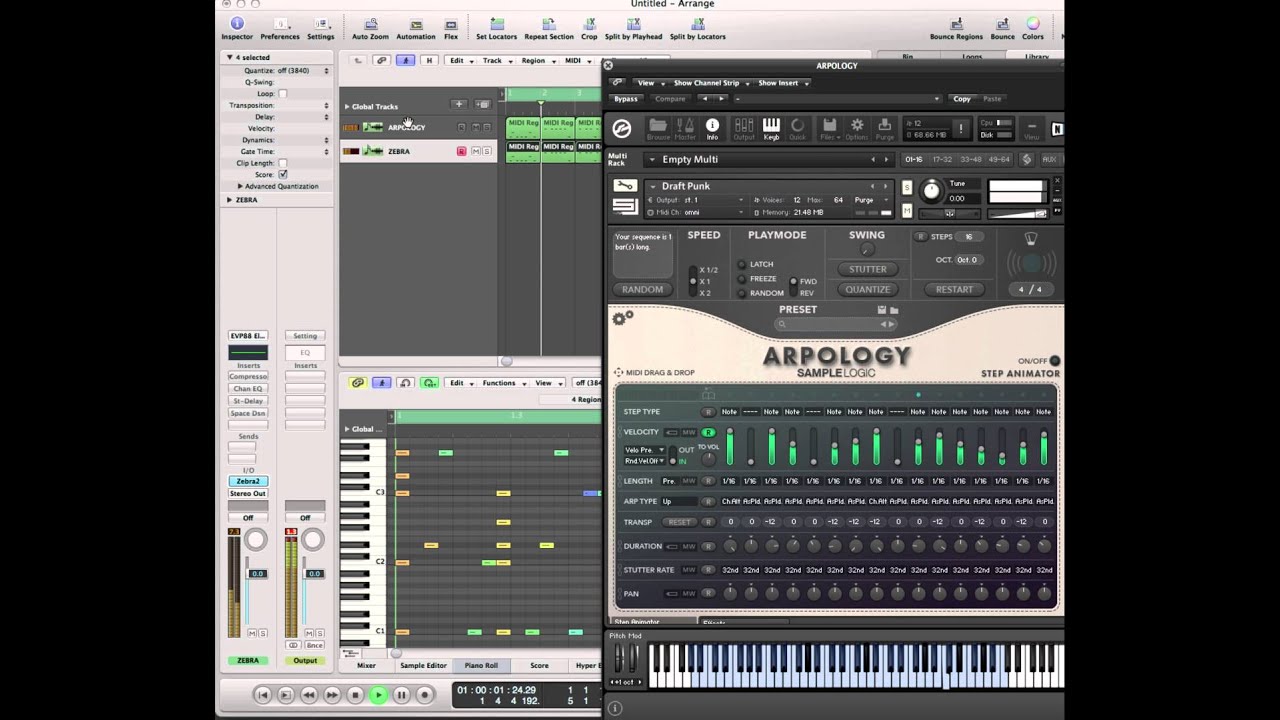1280x720 pixels.
Task: Toggle record enable on the ZEBRA track
Action: point(461,151)
